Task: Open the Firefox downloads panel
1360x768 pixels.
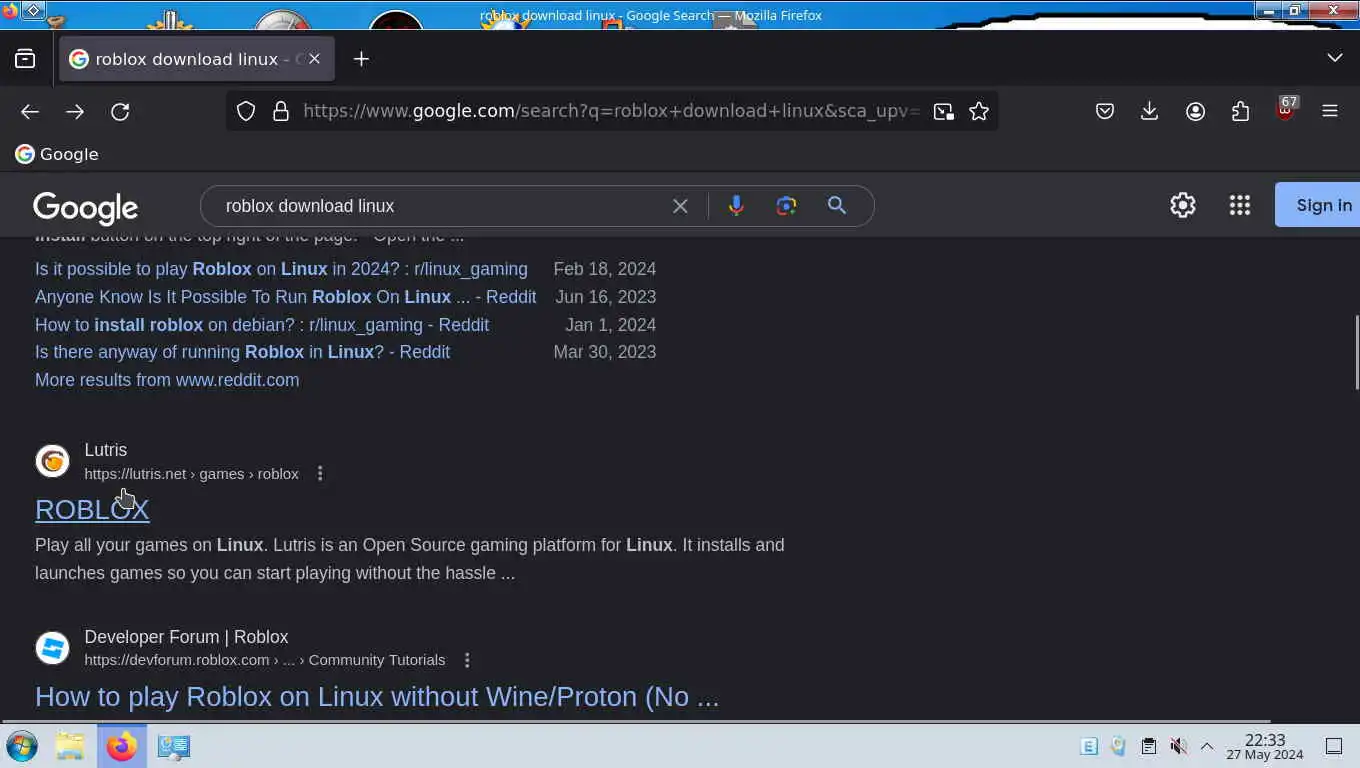Action: (x=1150, y=111)
